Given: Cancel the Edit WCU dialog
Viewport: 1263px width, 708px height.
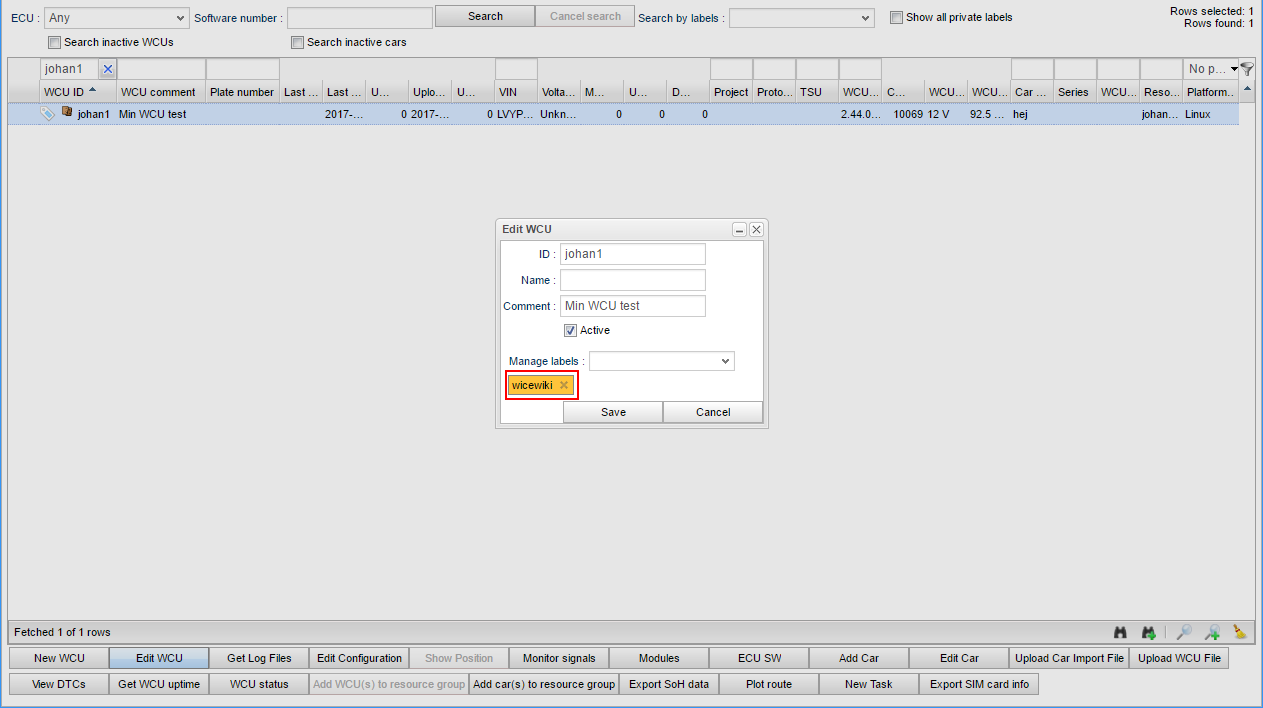Looking at the screenshot, I should point(713,412).
